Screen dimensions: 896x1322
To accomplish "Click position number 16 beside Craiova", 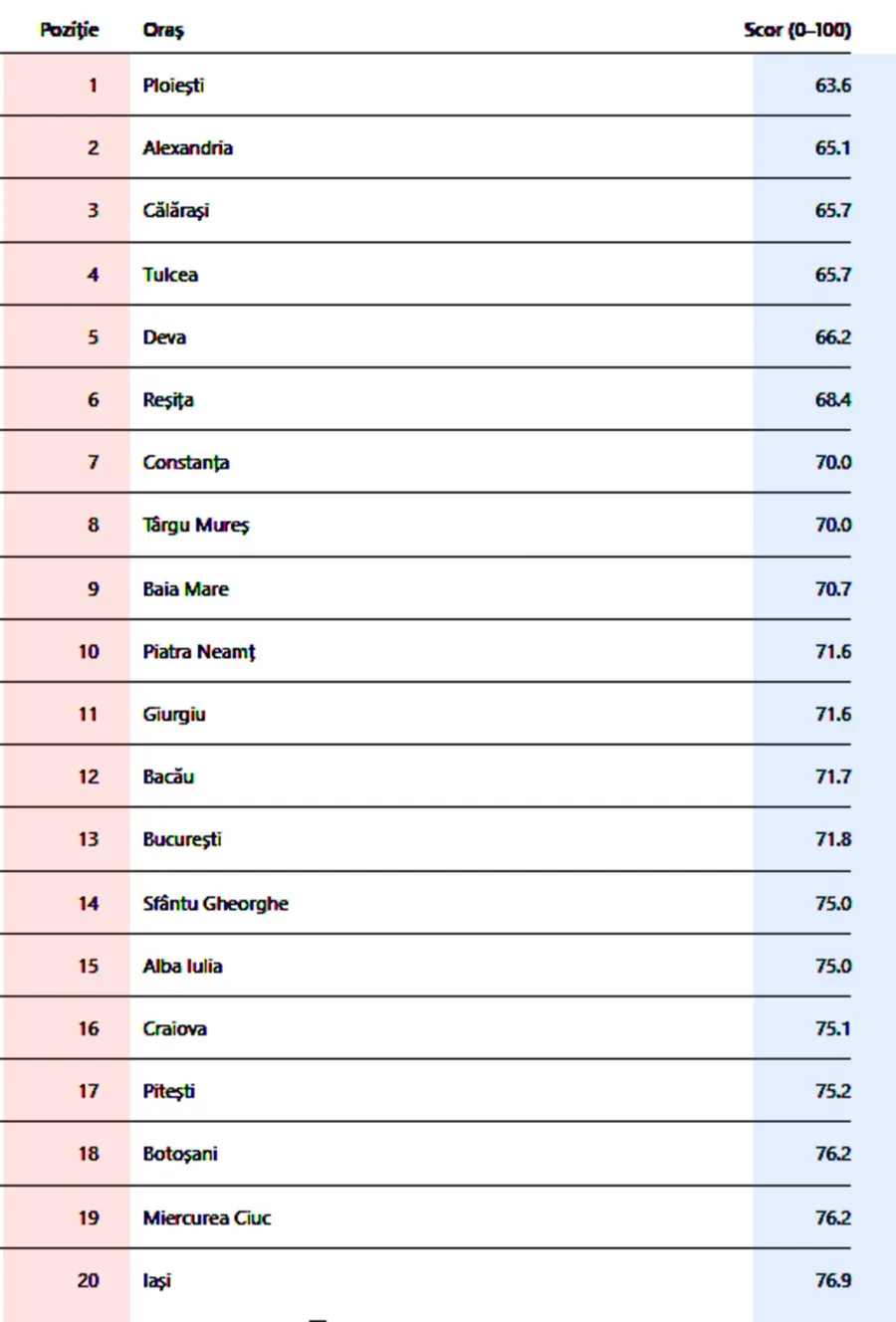I will (x=89, y=1029).
